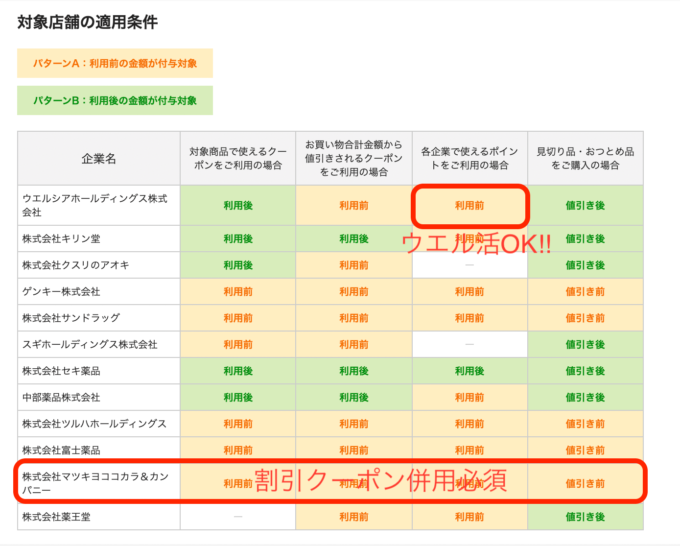Image resolution: width=680 pixels, height=546 pixels.
Task: Select company name スギホールディングス株式会社
Action: 90,344
